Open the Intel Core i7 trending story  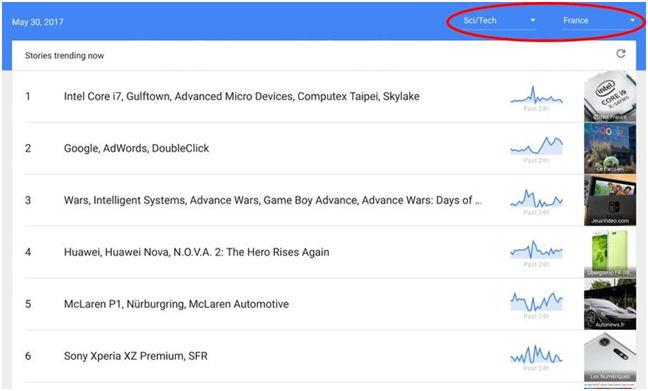(x=242, y=96)
